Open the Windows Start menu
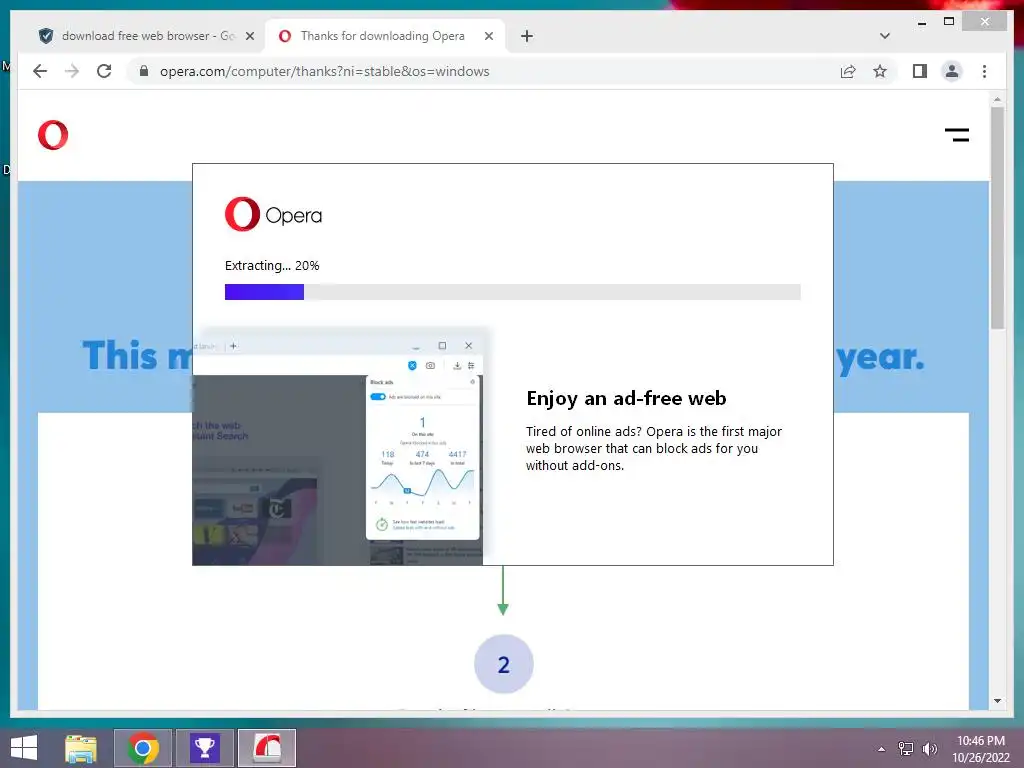This screenshot has height=768, width=1024. coord(24,748)
